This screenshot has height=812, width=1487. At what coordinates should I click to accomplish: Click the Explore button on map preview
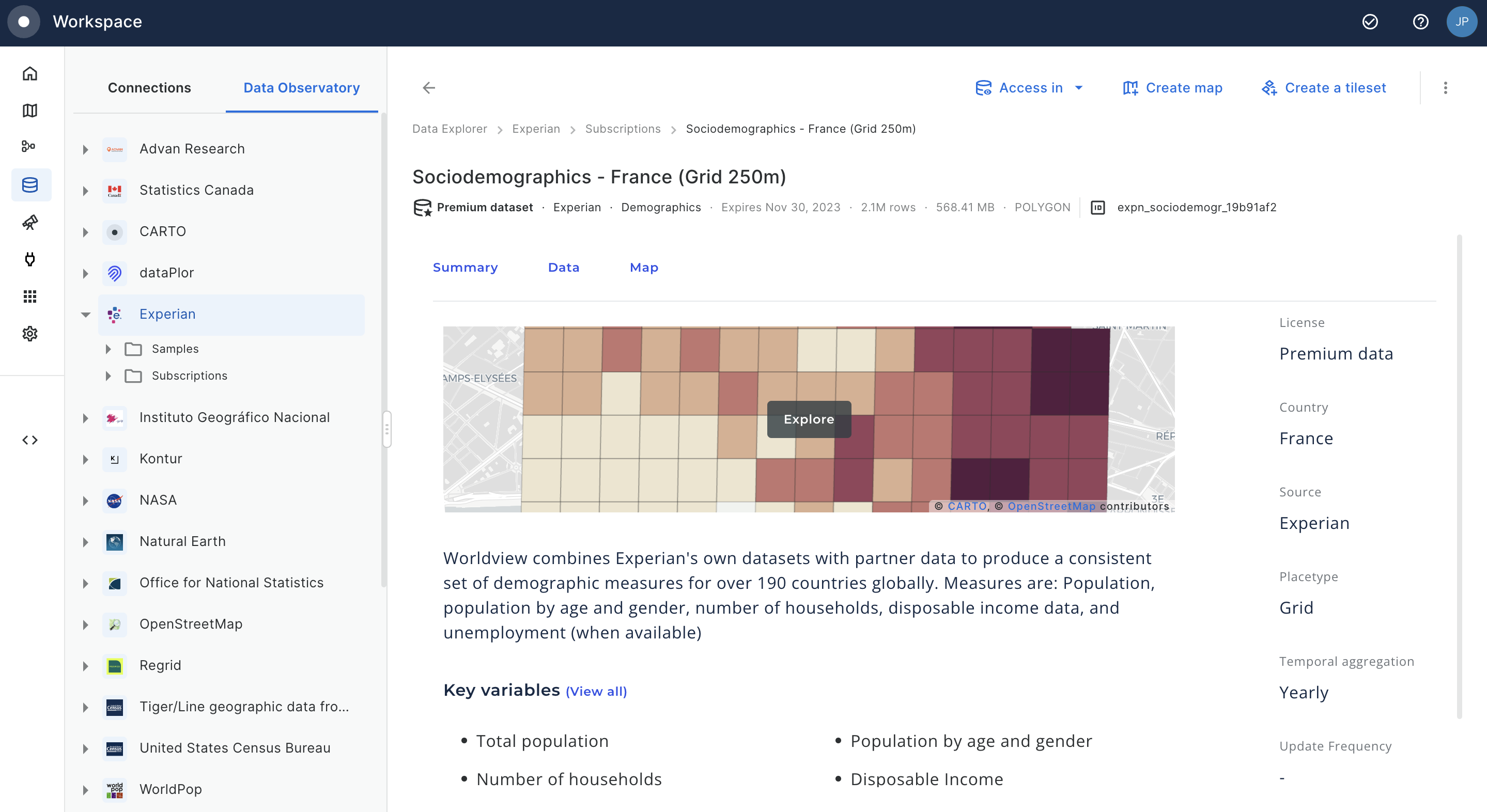tap(809, 419)
